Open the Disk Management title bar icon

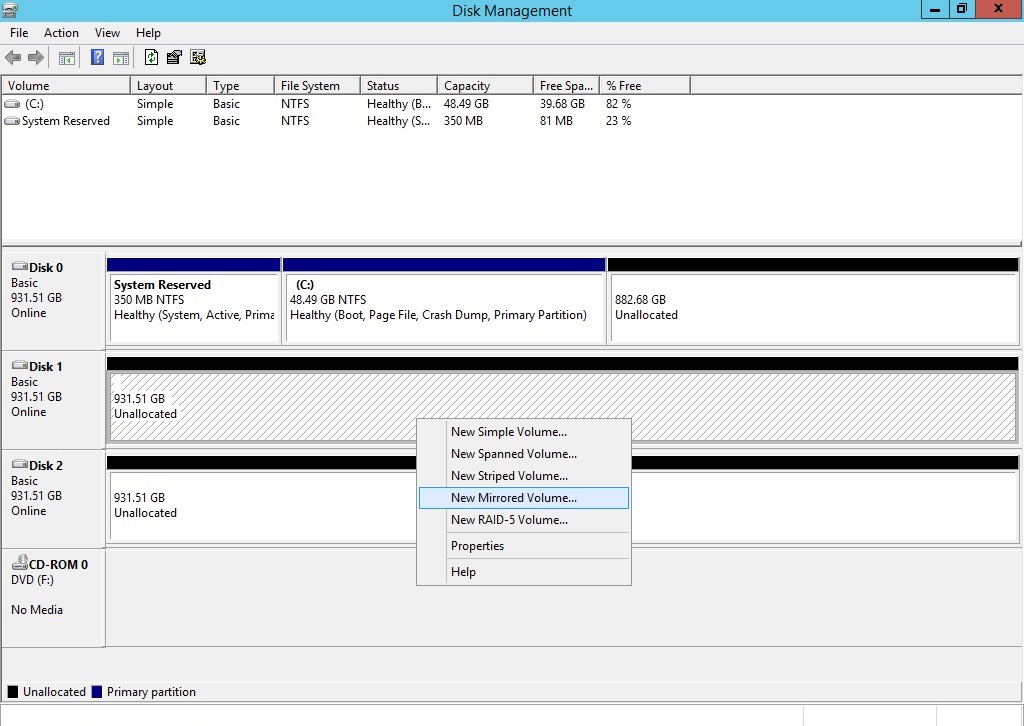(10, 10)
